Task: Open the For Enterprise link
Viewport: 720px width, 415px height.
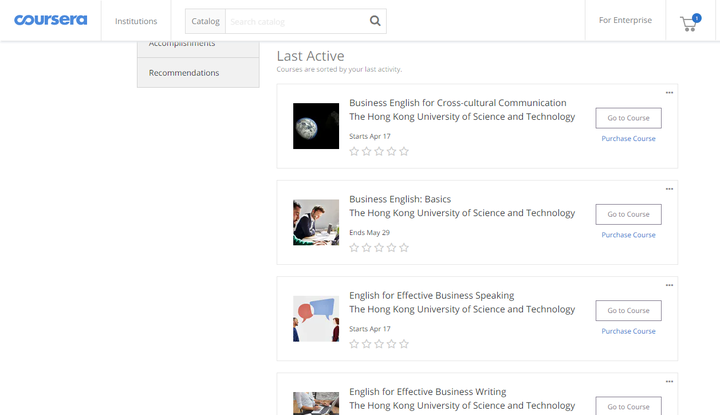Action: pyautogui.click(x=625, y=20)
